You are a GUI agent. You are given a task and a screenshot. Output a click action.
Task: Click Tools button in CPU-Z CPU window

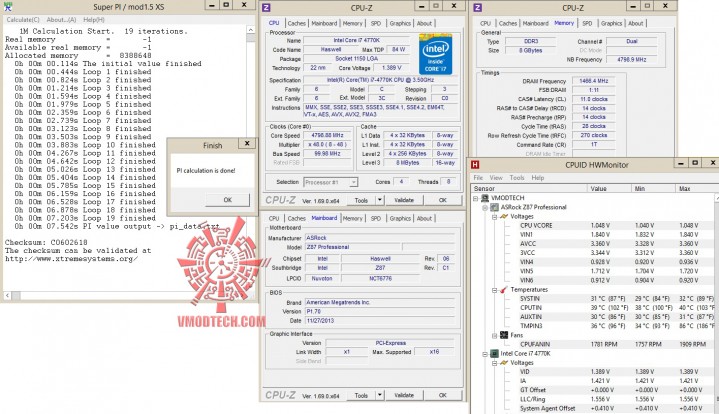click(361, 200)
